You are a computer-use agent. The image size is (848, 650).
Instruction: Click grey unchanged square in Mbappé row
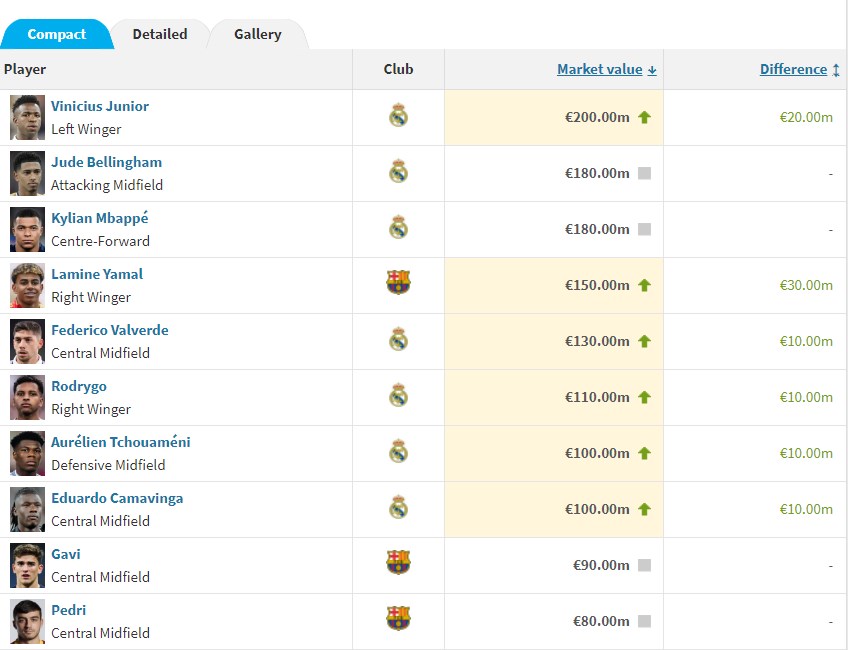pos(644,229)
